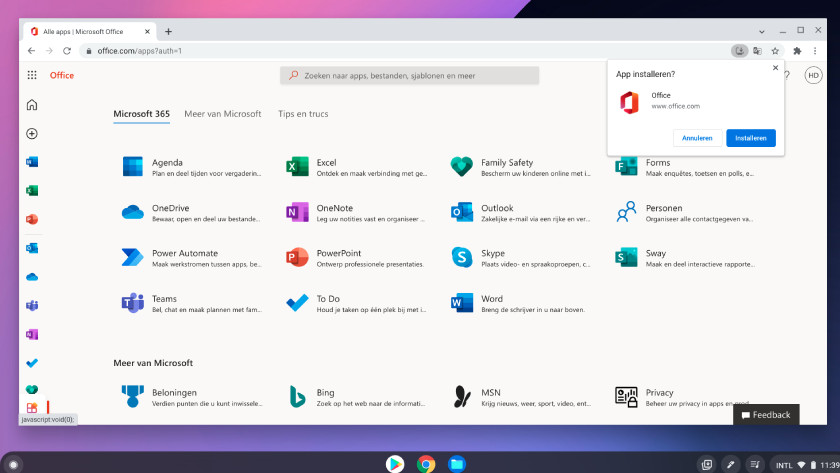Click the address bar office.com URL
The height and width of the screenshot is (473, 840).
pos(139,51)
